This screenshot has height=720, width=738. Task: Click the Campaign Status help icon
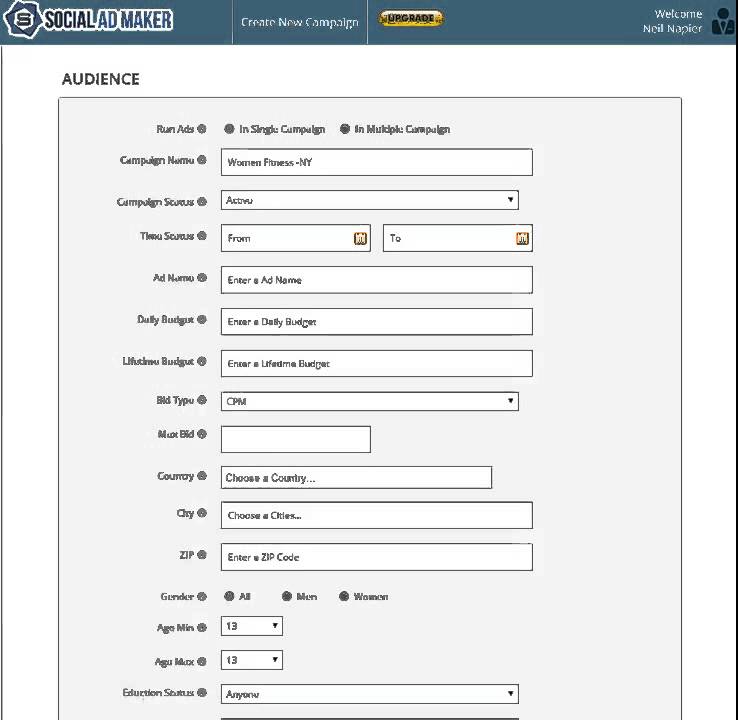pos(202,201)
